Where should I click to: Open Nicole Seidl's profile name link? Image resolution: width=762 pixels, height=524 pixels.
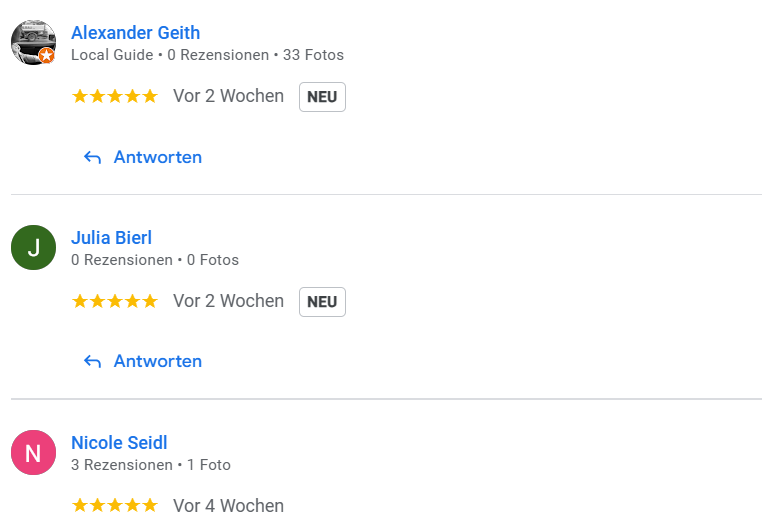pyautogui.click(x=119, y=443)
